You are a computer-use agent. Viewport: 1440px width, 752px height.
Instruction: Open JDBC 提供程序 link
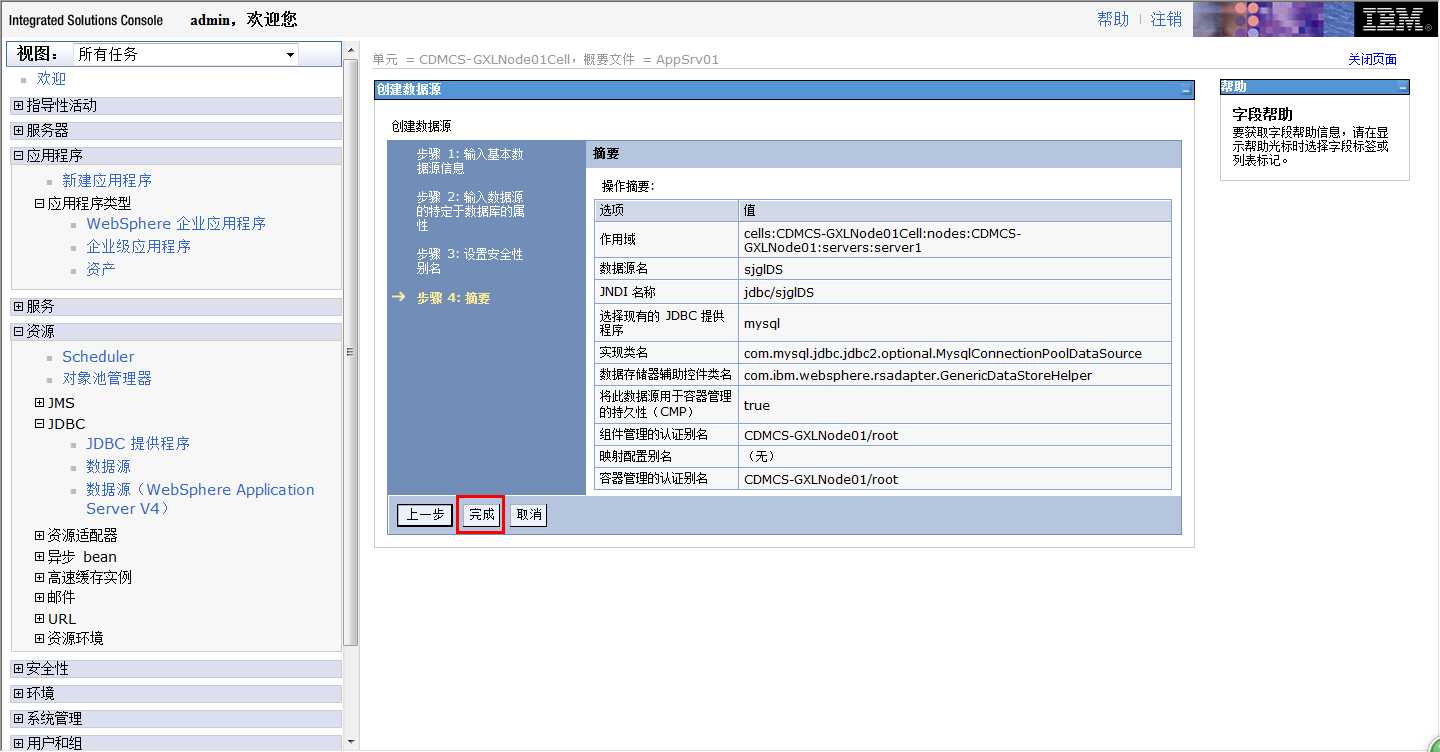point(138,444)
